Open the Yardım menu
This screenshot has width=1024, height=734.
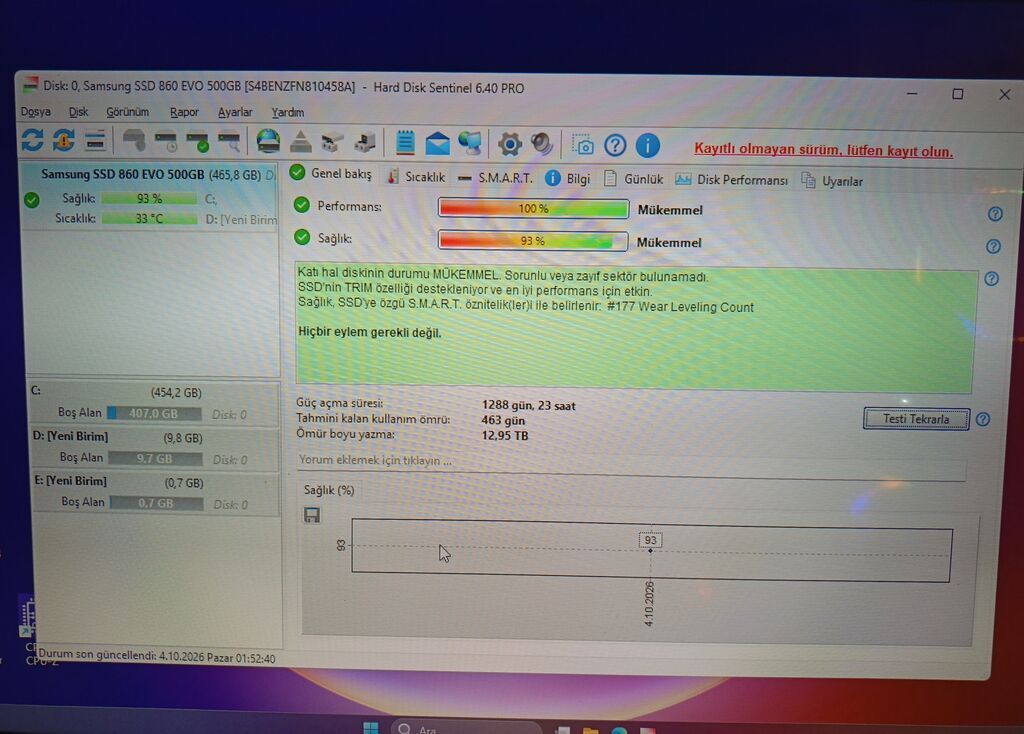(x=288, y=112)
